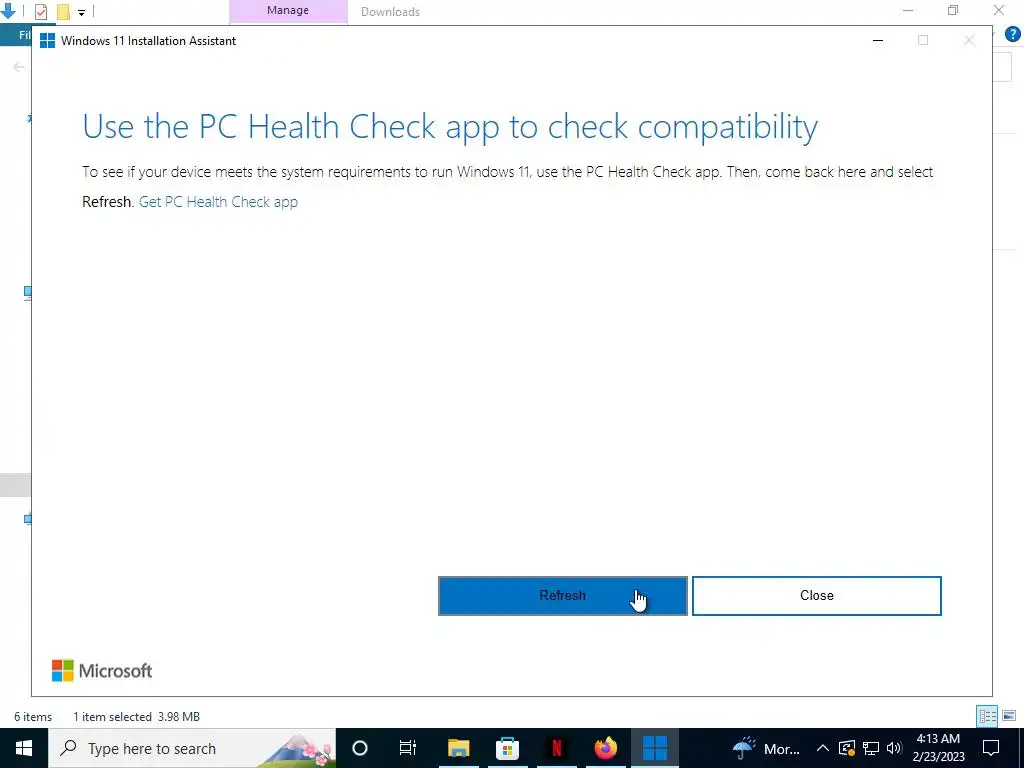Expand the Customize Quick Access Toolbar dropdown

82,12
